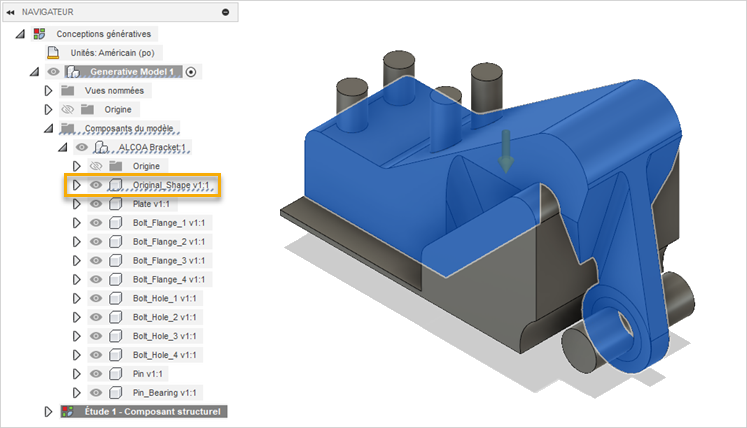Viewport: 747px width, 428px height.
Task: Toggle visibility of Bolt_Flange_3 v1:1
Action: (96, 261)
